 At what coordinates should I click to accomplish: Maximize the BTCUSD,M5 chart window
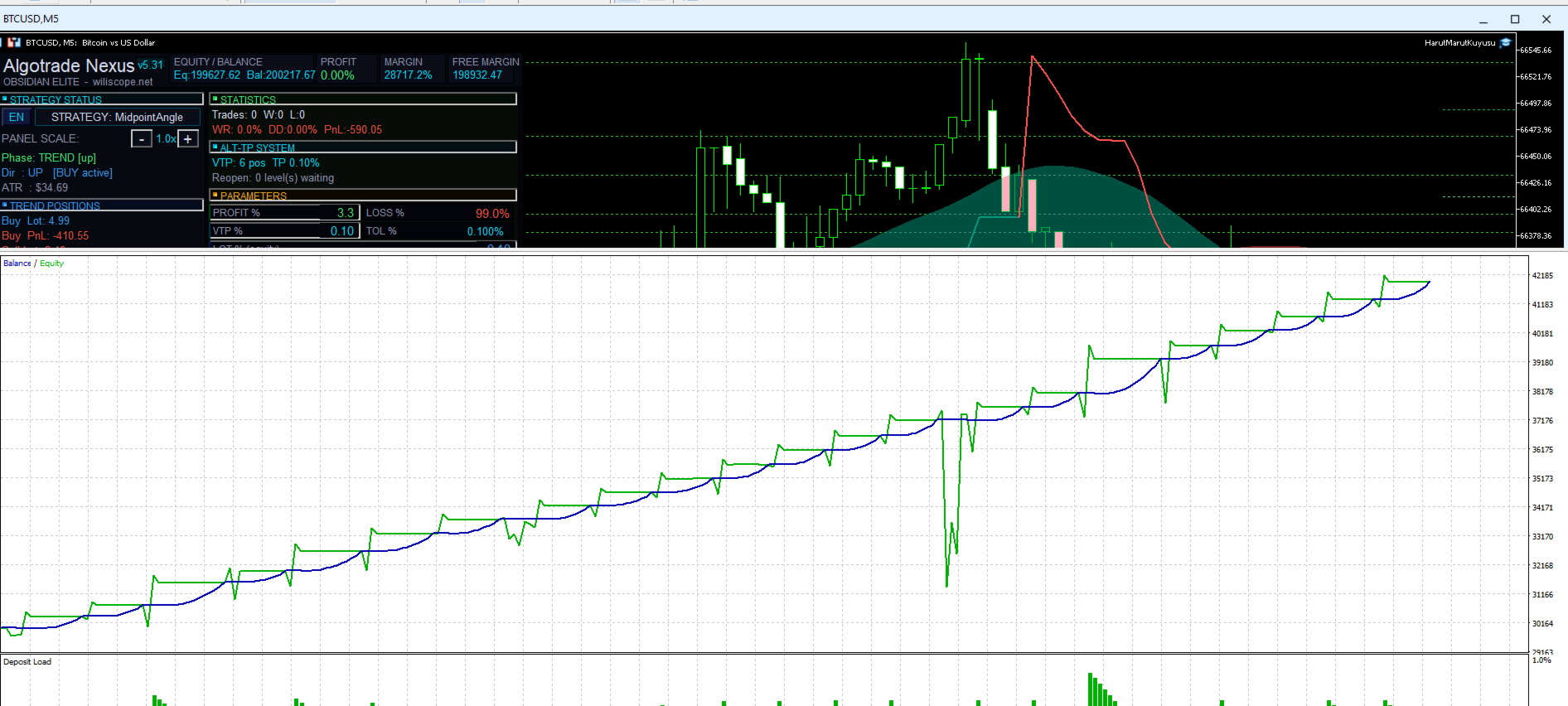pos(1515,19)
